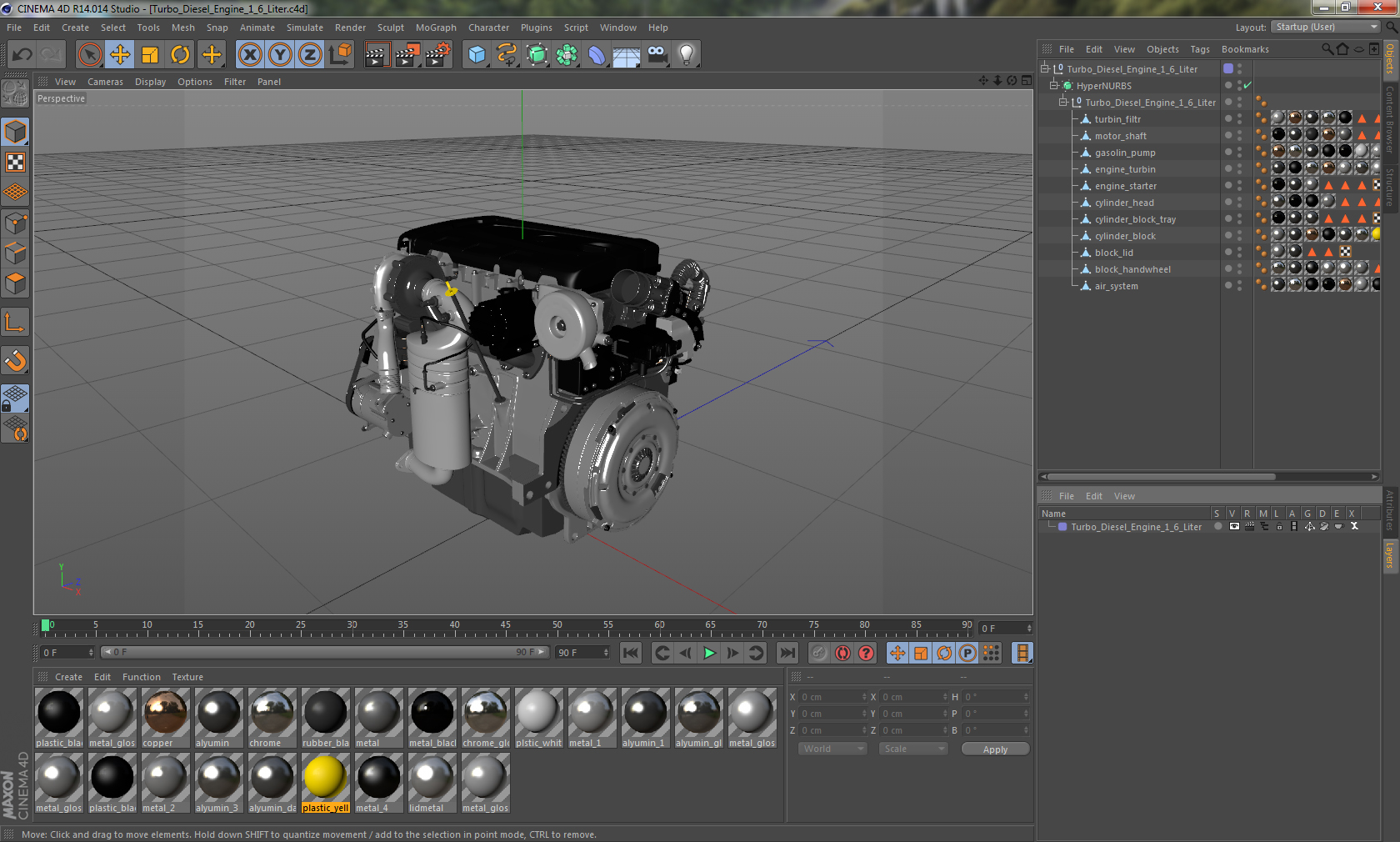Open viewport Display menu
This screenshot has width=1400, height=842.
coord(150,82)
